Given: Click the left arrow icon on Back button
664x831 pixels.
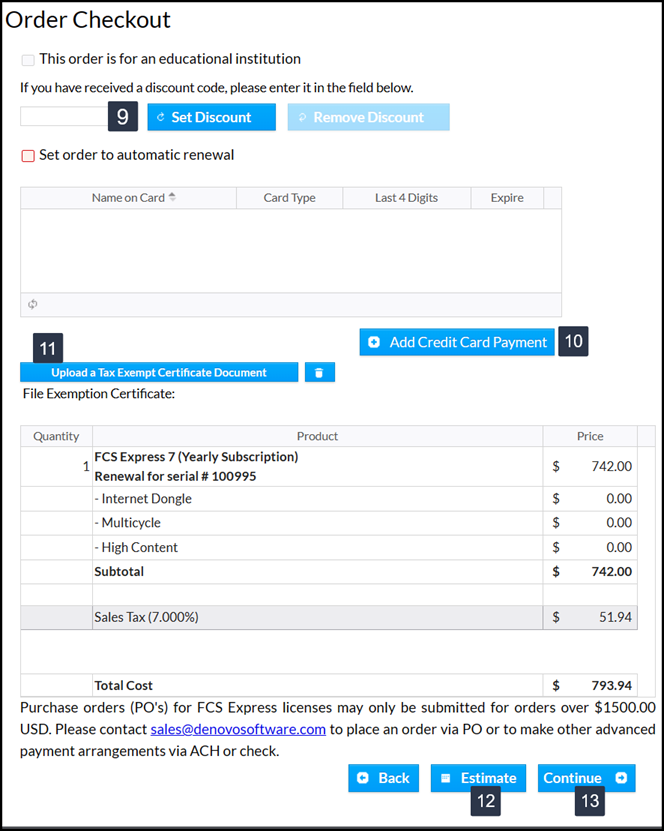Looking at the screenshot, I should [x=362, y=778].
